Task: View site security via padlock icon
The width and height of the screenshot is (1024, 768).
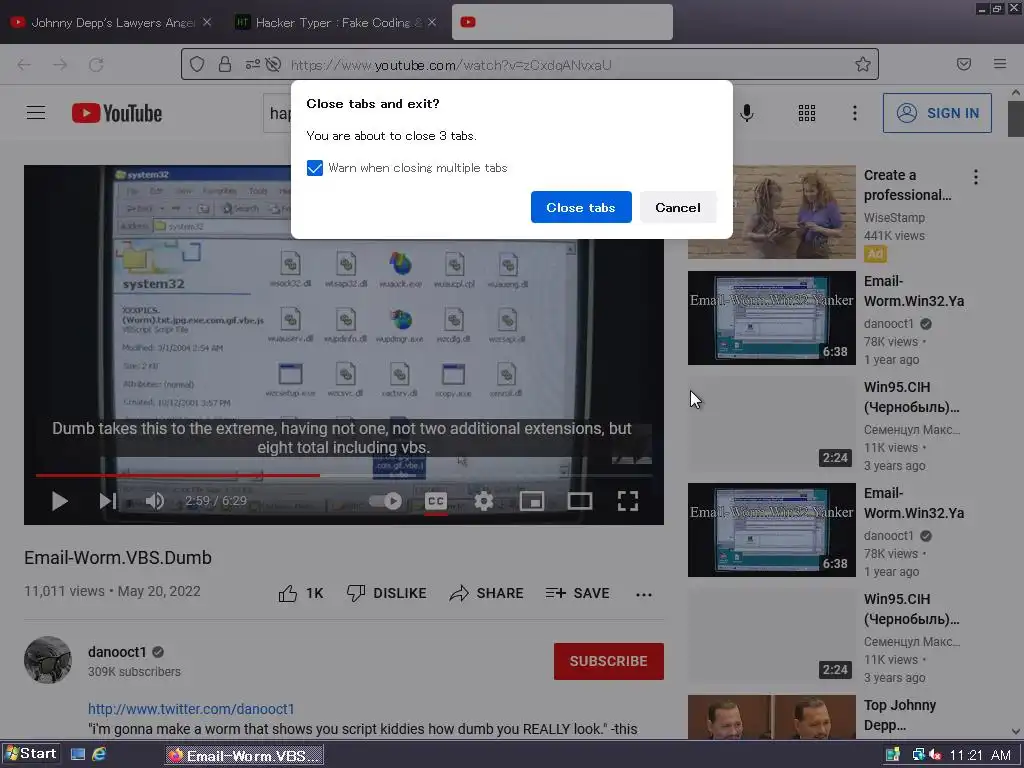Action: pyautogui.click(x=225, y=64)
